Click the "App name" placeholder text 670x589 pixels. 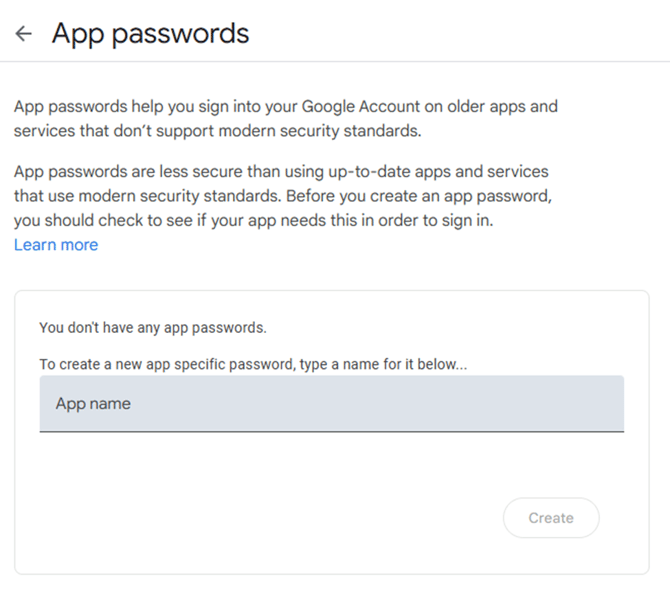coord(93,404)
